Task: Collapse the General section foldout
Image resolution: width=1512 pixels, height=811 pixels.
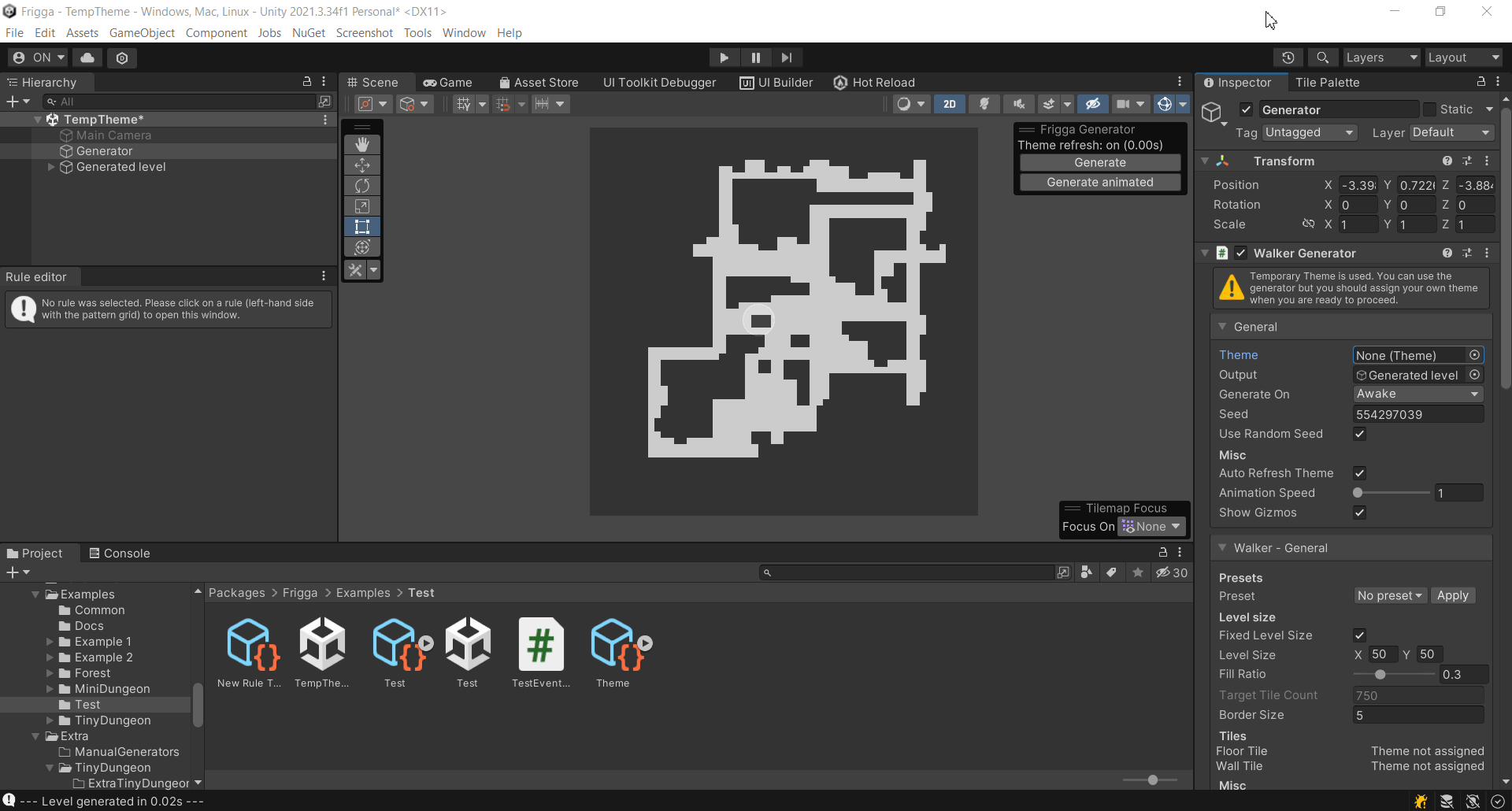Action: tap(1222, 327)
